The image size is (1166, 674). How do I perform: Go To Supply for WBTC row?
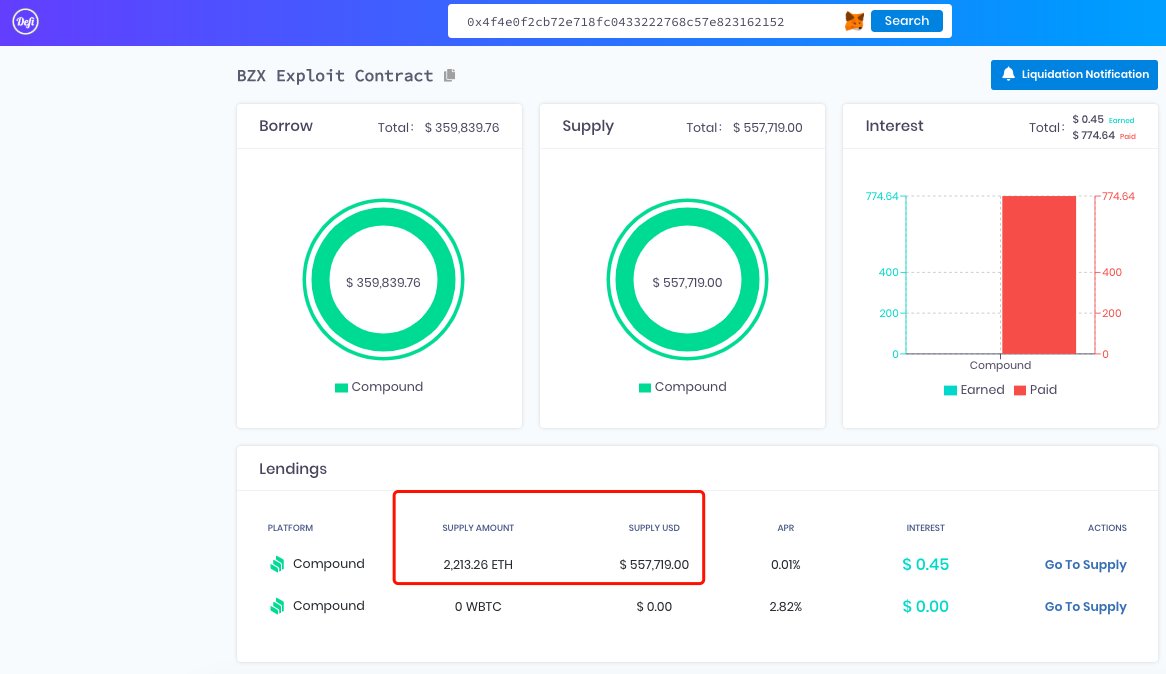(x=1085, y=606)
